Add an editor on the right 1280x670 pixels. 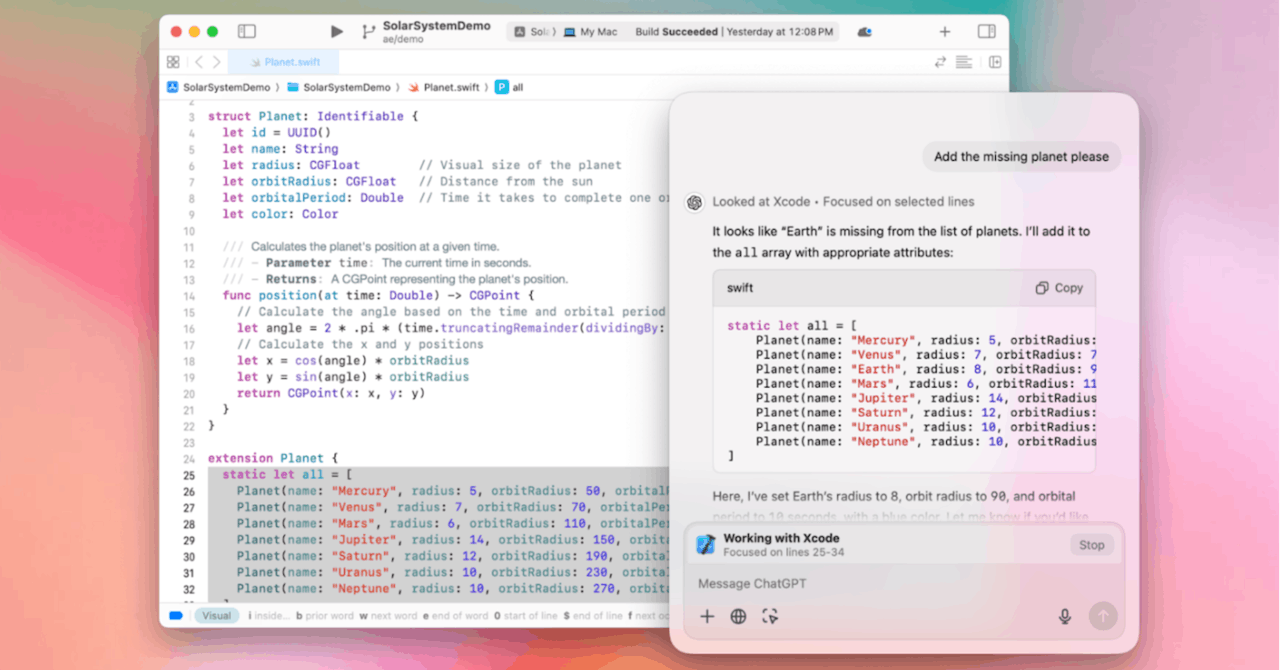click(995, 62)
